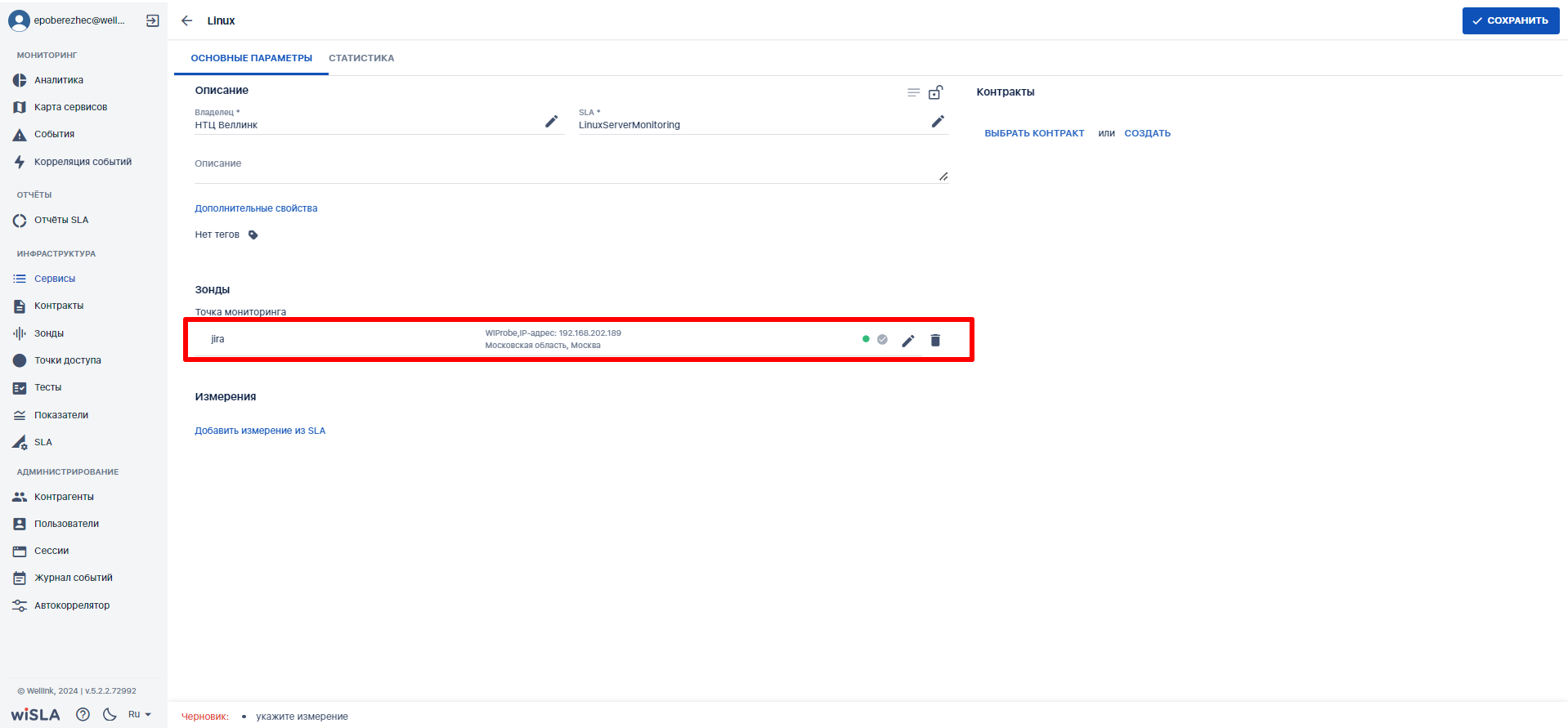1568x728 pixels.
Task: Switch to the СТАТИСТИКА tab
Action: point(361,58)
